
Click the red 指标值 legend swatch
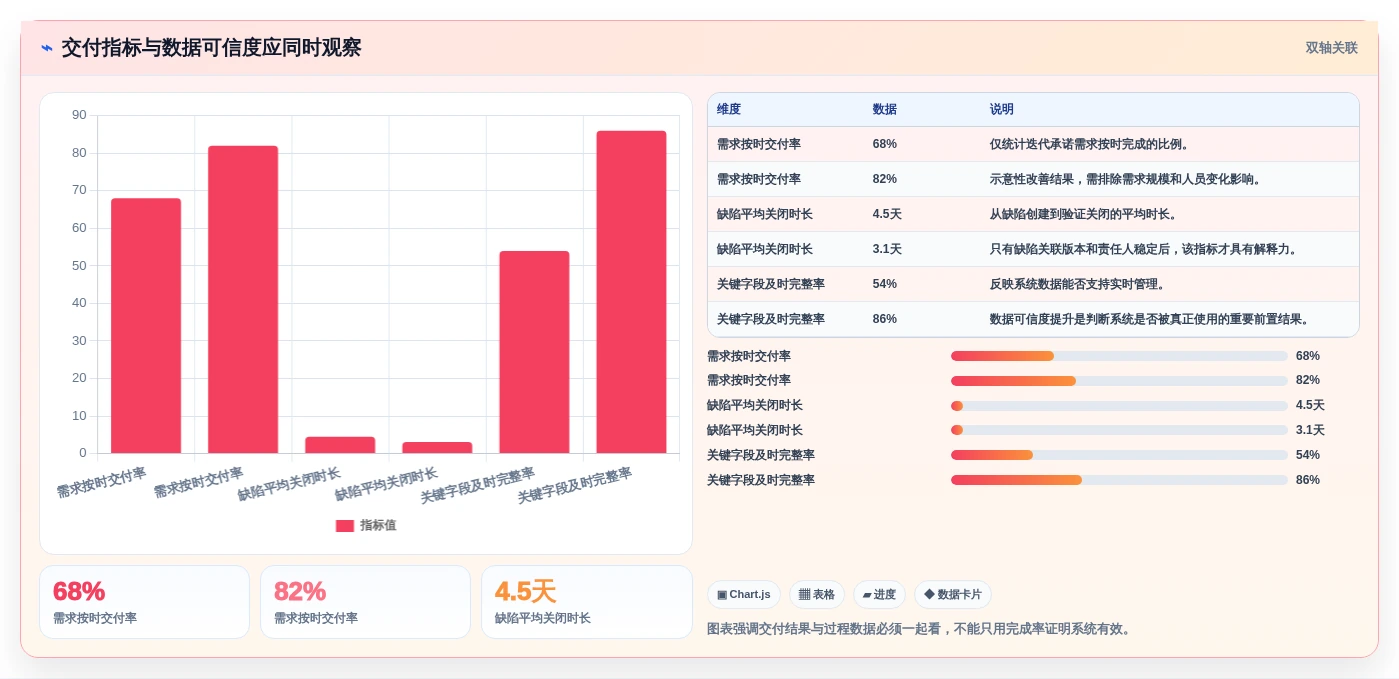[x=345, y=526]
